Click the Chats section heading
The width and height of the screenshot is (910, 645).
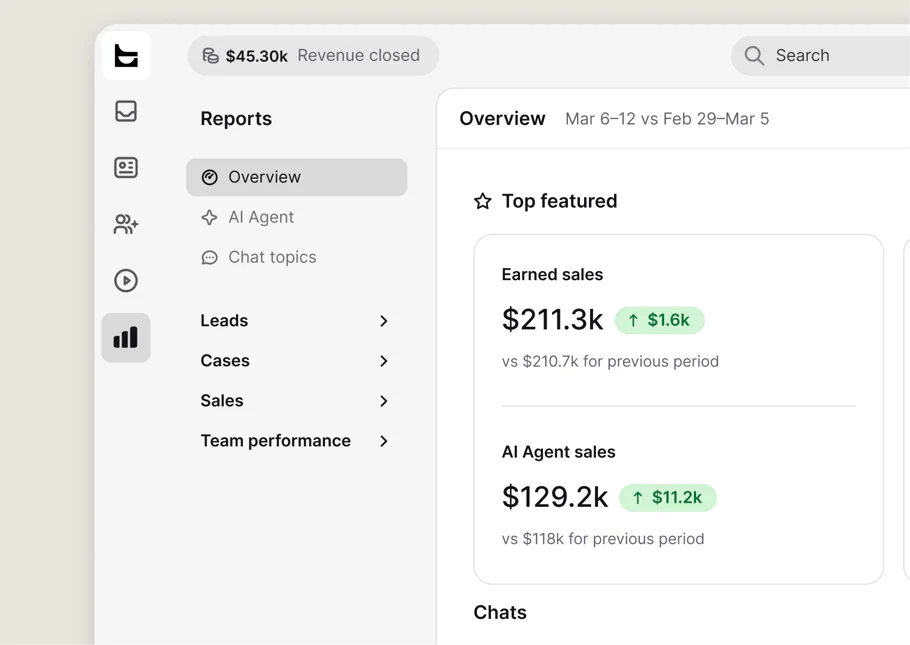click(500, 612)
